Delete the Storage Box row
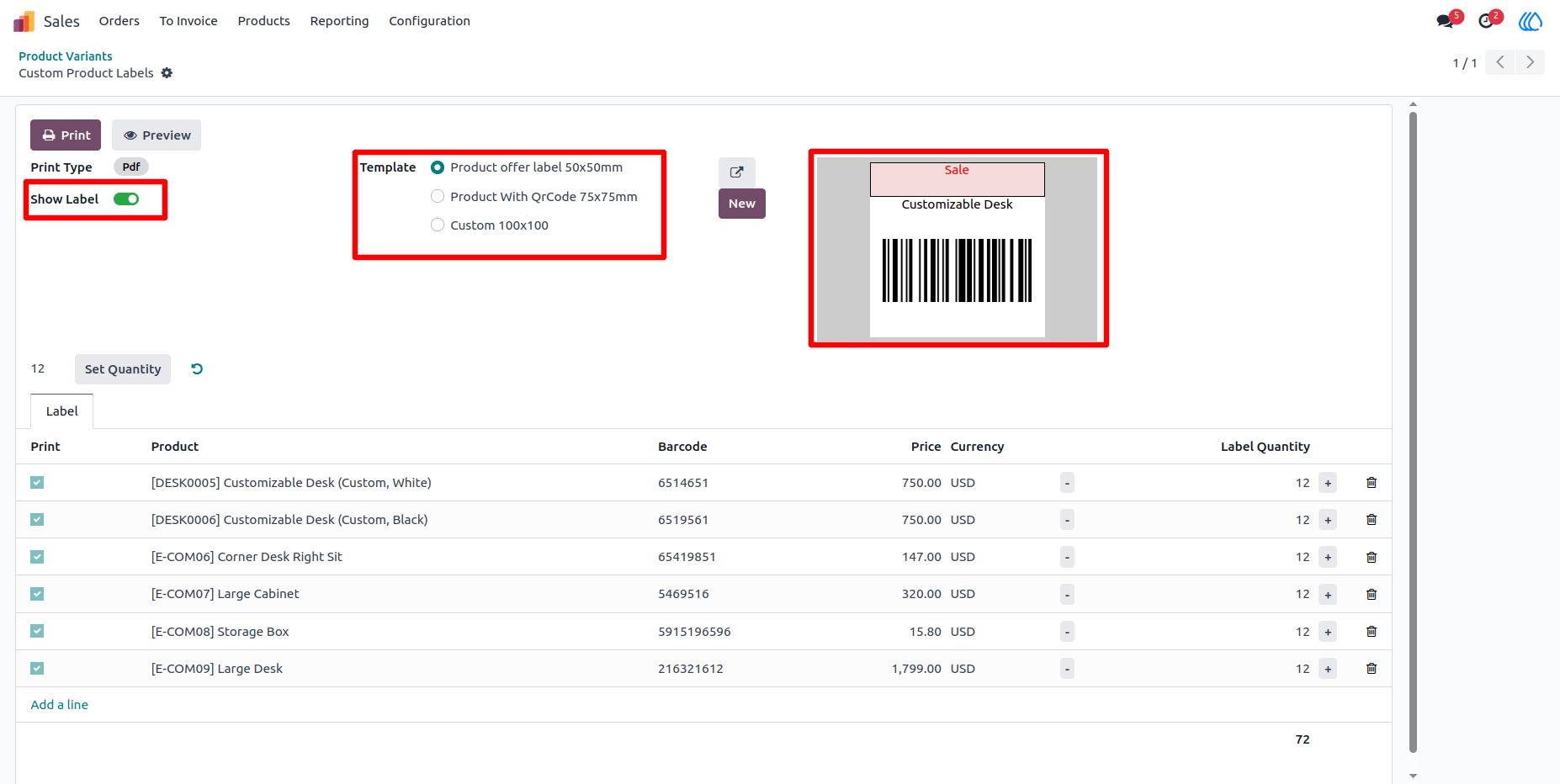The width and height of the screenshot is (1560, 784). (x=1372, y=632)
